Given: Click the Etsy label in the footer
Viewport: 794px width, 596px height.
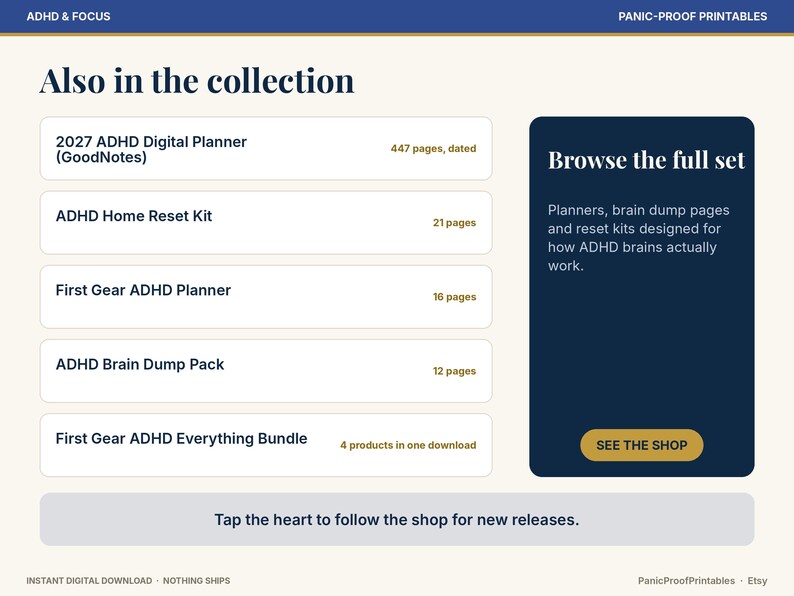Looking at the screenshot, I should 757,581.
